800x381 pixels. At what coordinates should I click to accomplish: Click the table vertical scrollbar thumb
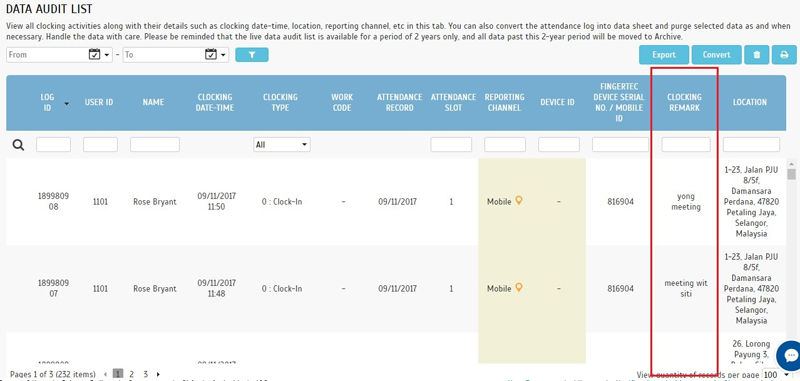(791, 174)
